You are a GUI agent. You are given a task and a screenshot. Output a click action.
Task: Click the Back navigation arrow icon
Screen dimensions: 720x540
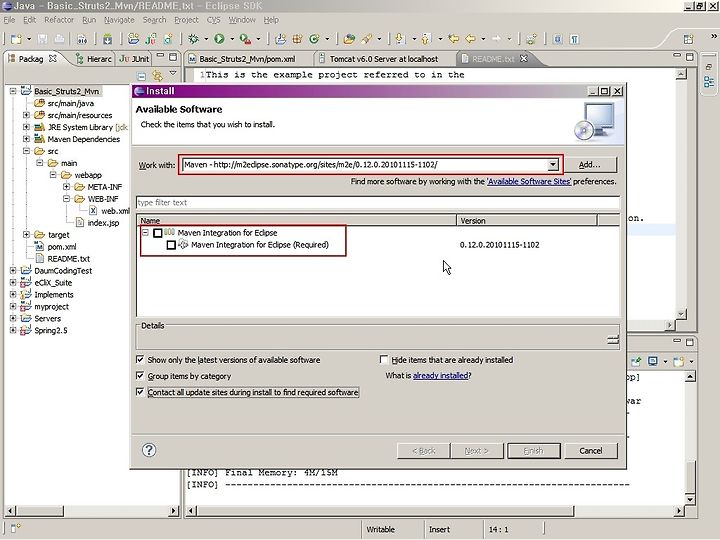[x=471, y=39]
